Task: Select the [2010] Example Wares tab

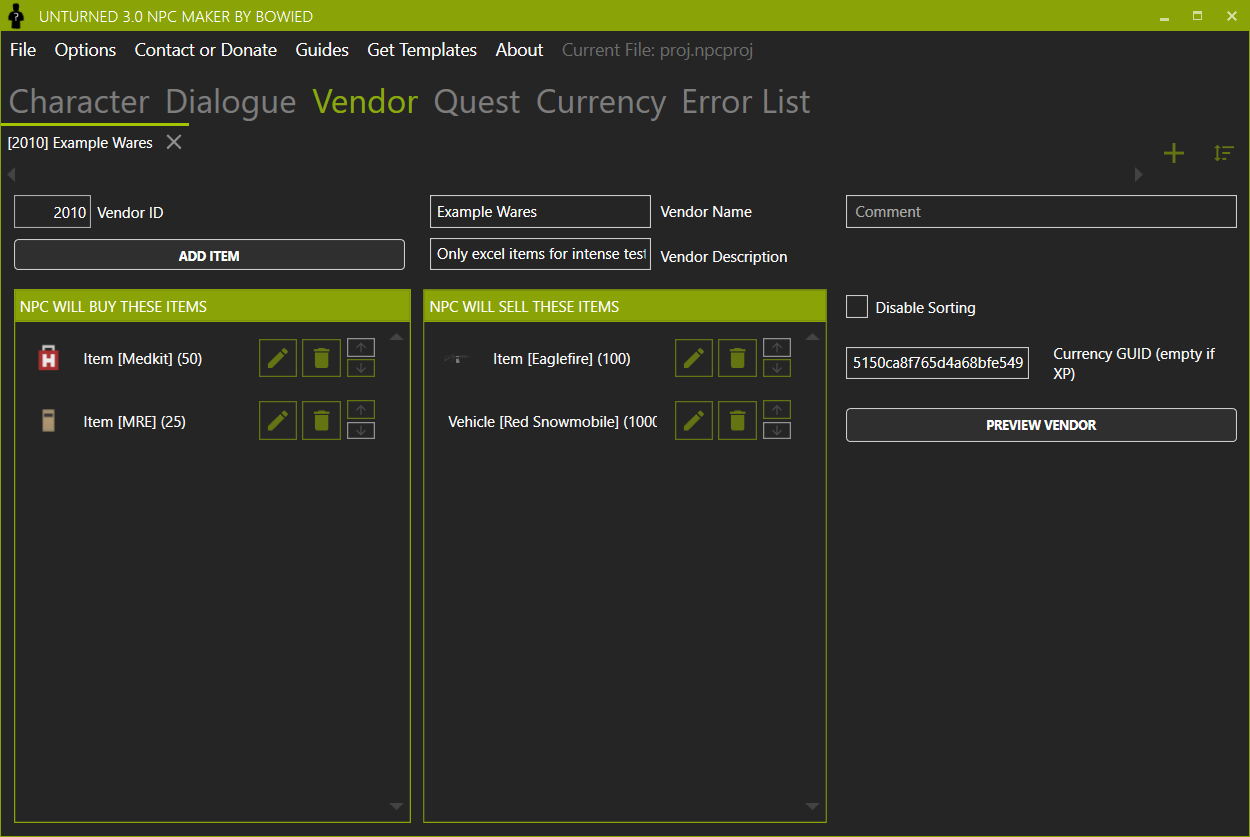Action: 80,143
